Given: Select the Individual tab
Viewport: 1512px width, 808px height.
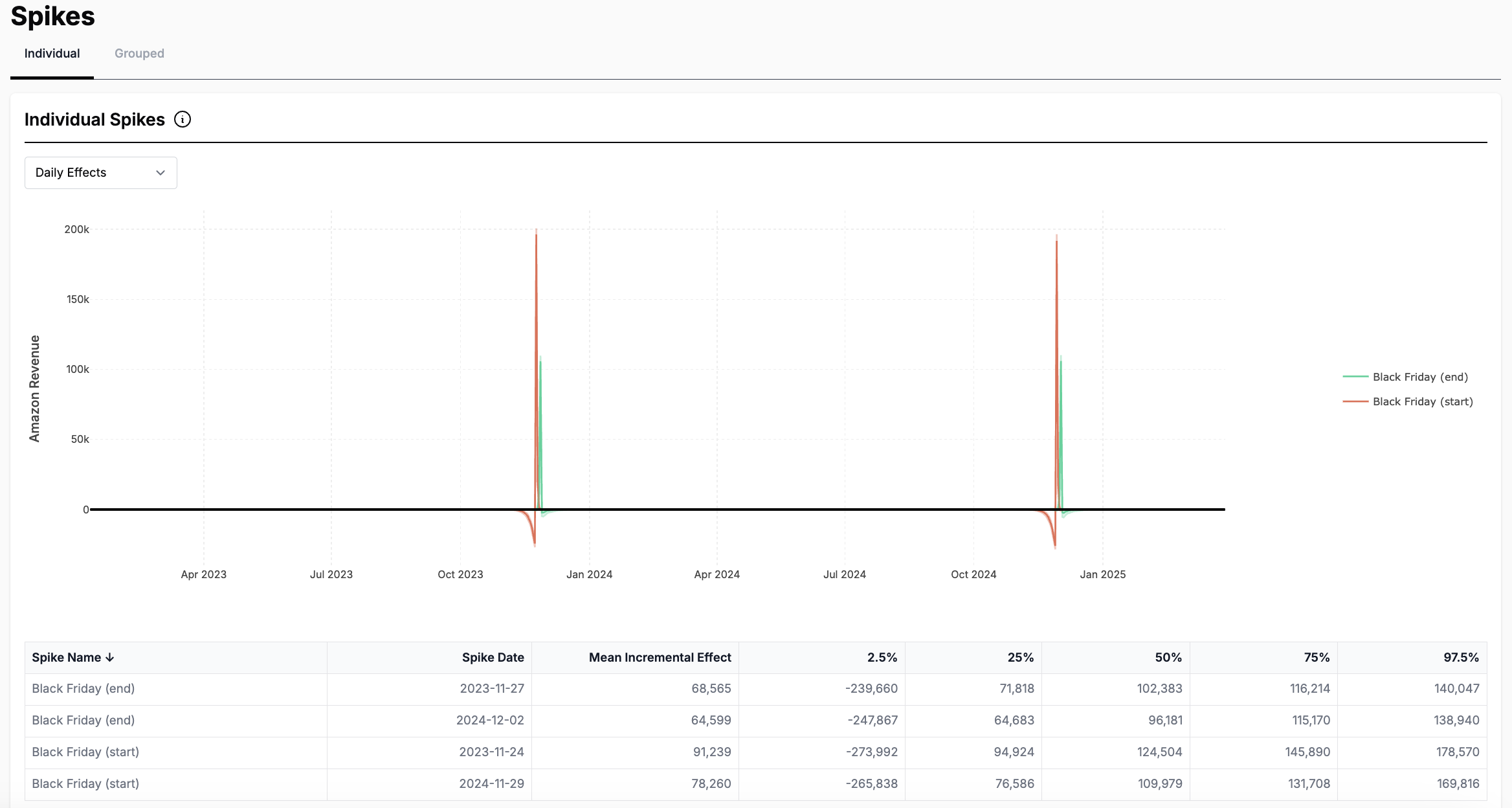Looking at the screenshot, I should click(52, 54).
